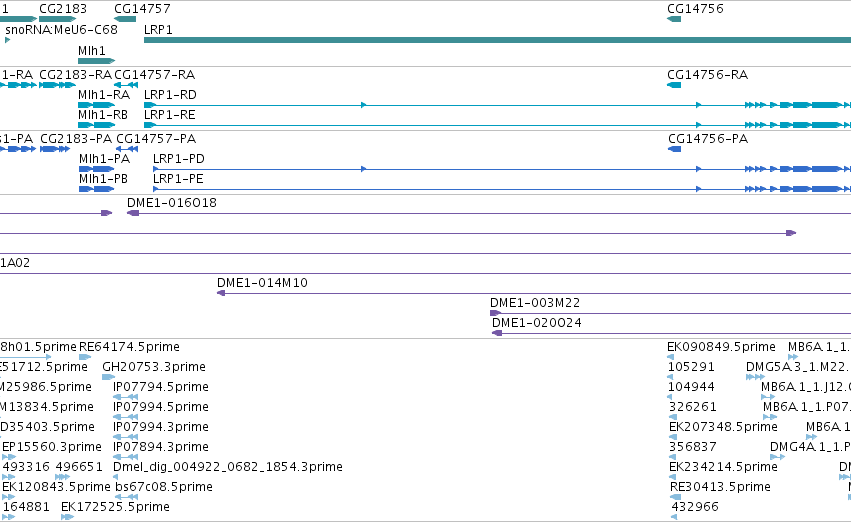851x522 pixels.
Task: Click the EK090849.5prime EST label
Action: [721, 347]
